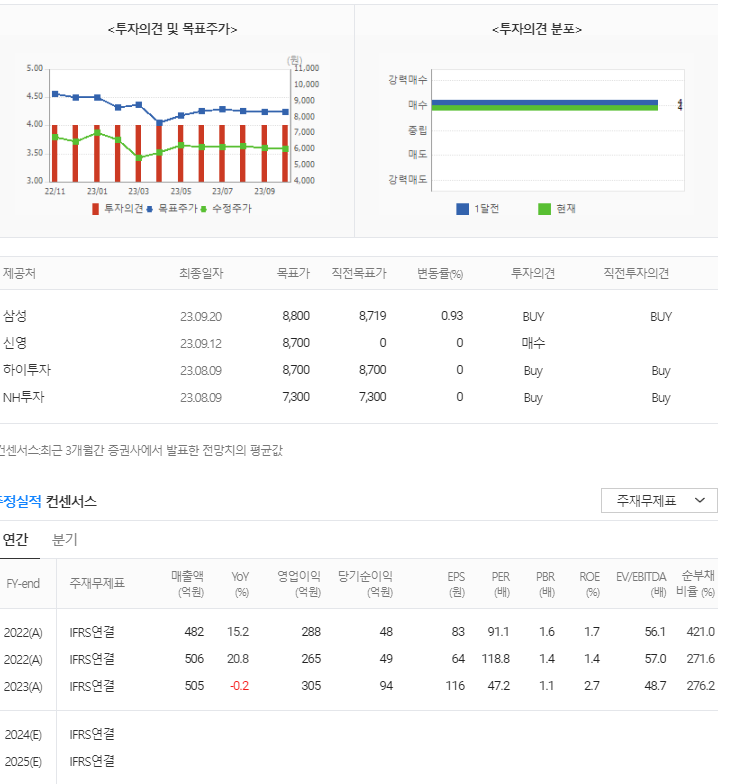Click the 목표가 column header

click(x=294, y=274)
